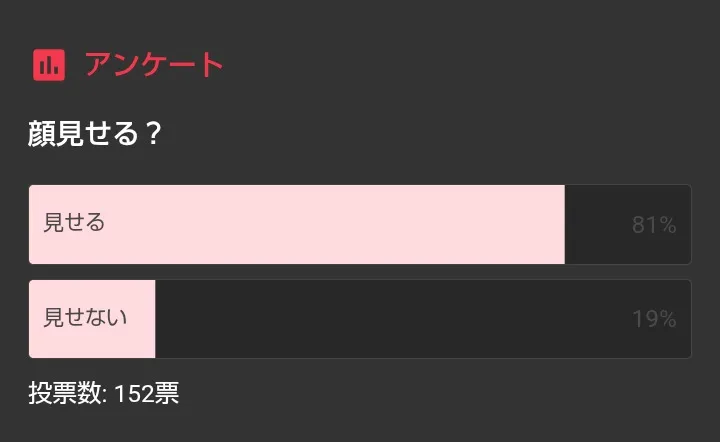Click the poll question 顔見せる？
This screenshot has width=720, height=442.
pos(95,134)
